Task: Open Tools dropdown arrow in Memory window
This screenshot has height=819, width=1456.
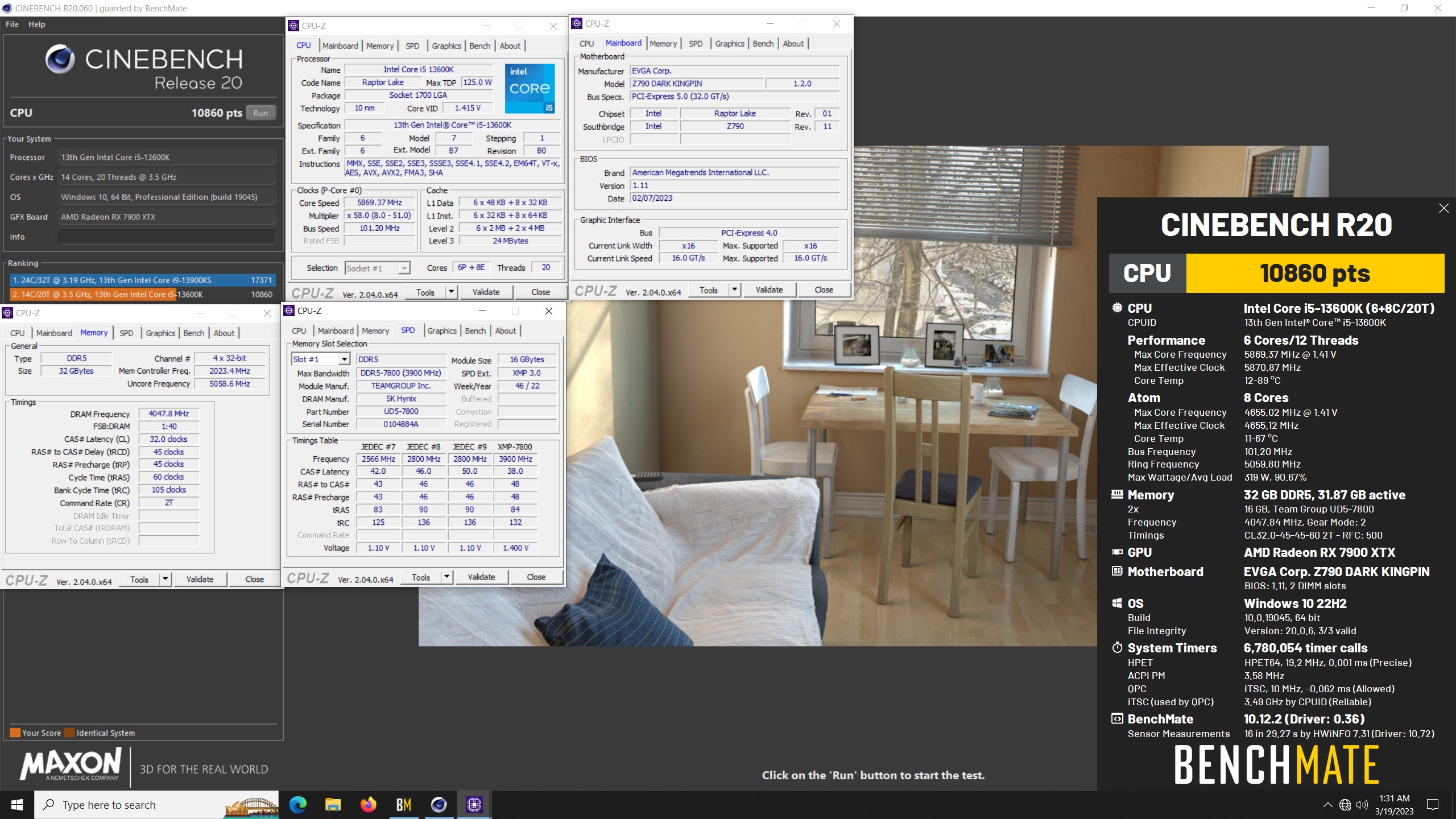Action: click(x=165, y=579)
